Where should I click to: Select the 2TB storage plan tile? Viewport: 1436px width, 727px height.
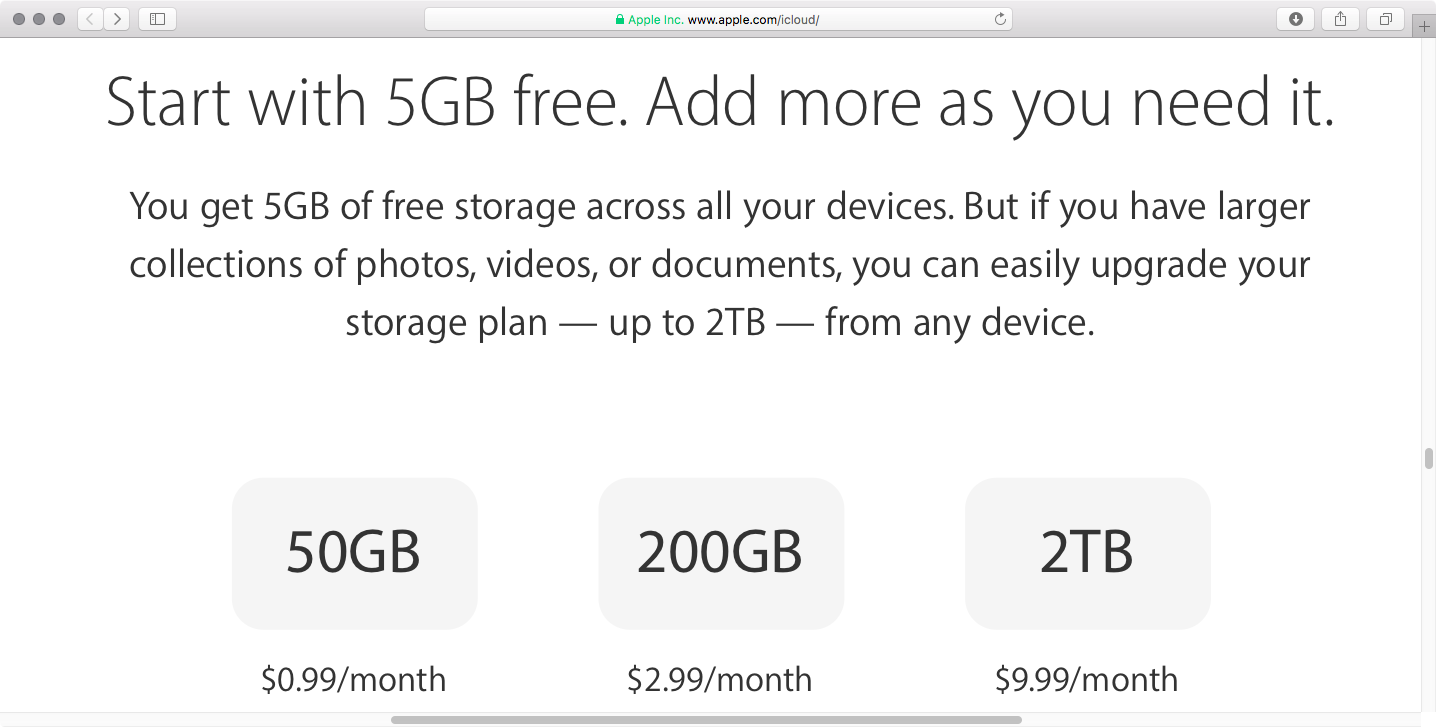click(1087, 553)
